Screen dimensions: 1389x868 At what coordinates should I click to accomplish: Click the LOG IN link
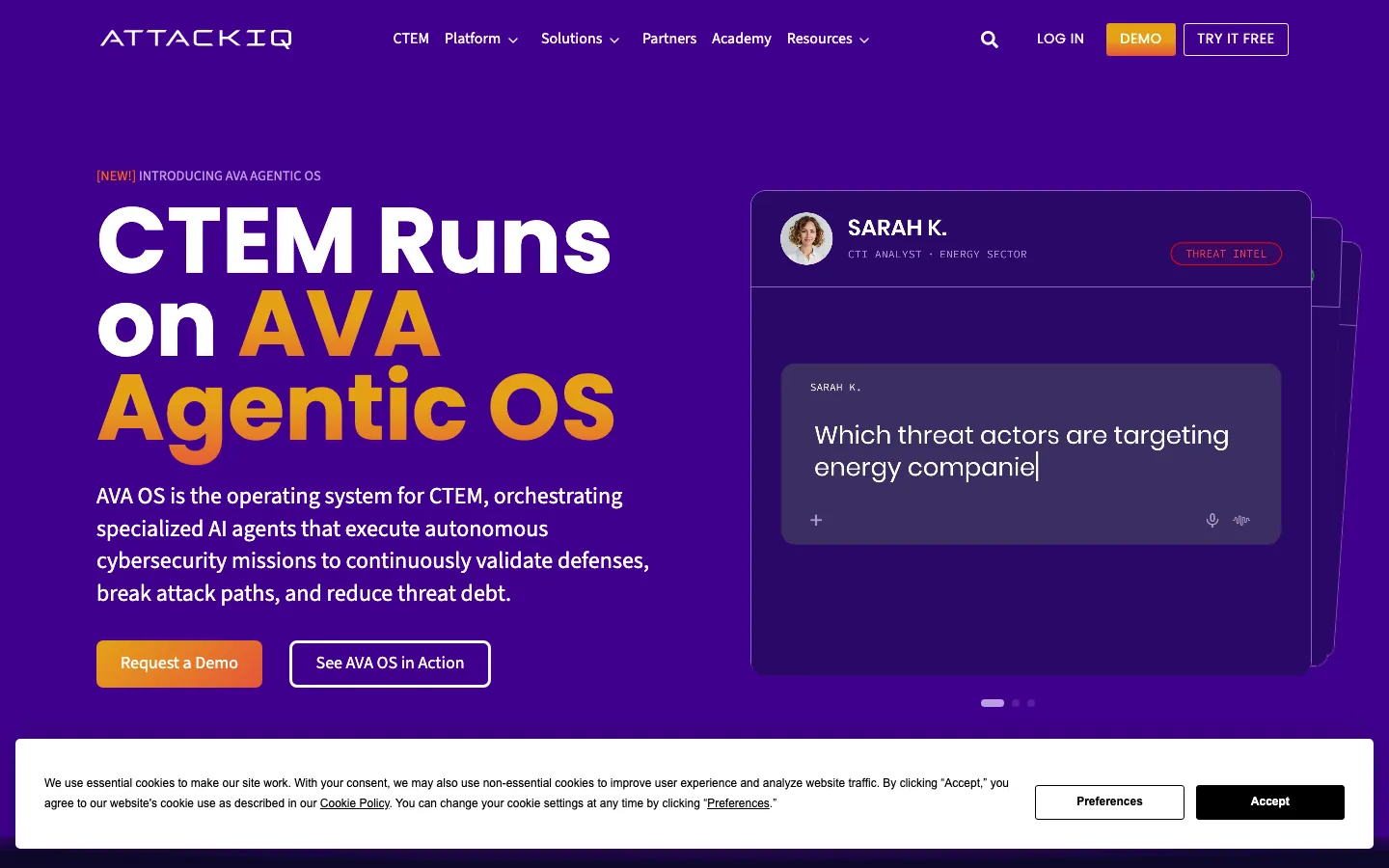(x=1060, y=39)
